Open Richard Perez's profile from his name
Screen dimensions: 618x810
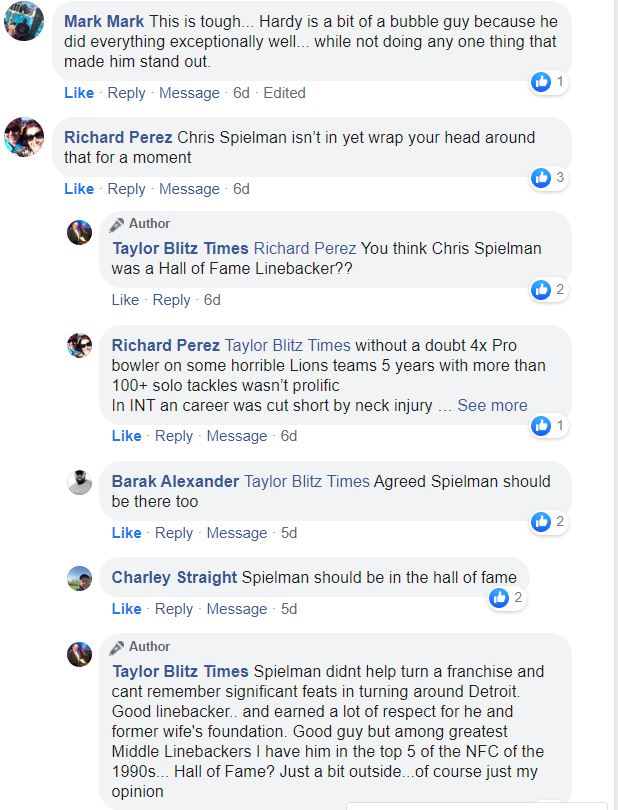click(x=114, y=137)
